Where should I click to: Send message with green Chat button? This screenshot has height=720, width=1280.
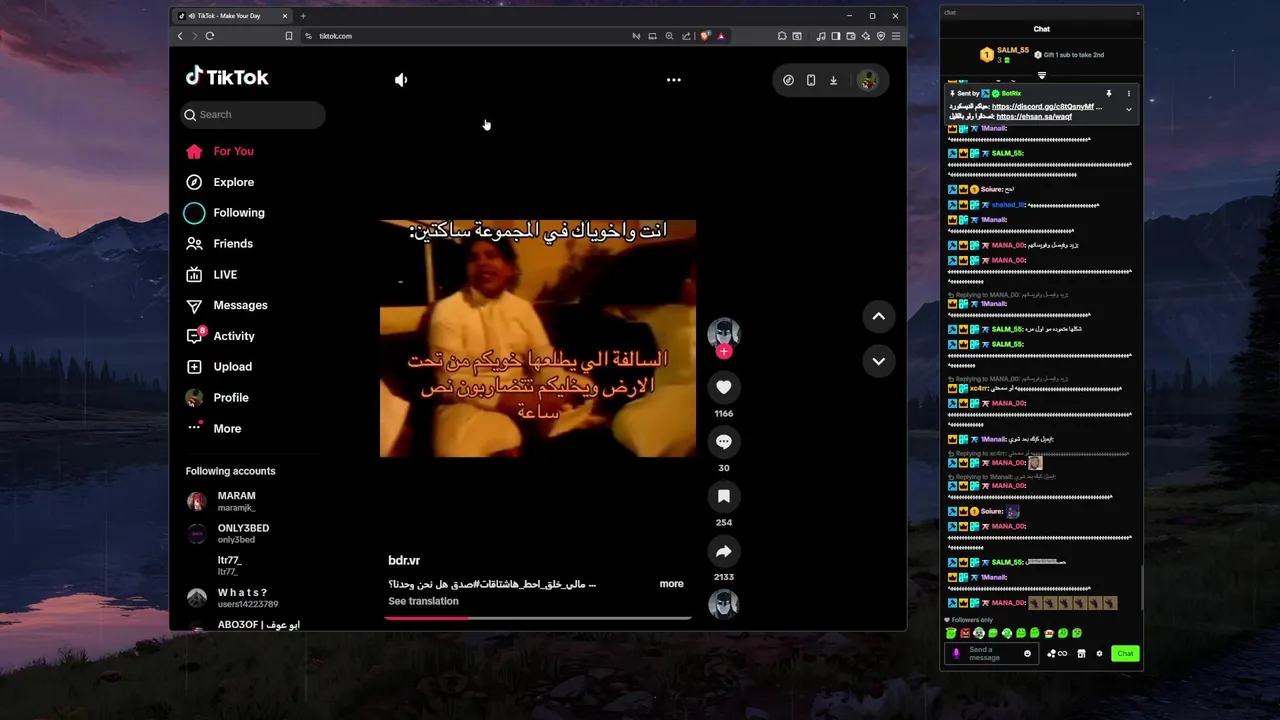point(1125,654)
